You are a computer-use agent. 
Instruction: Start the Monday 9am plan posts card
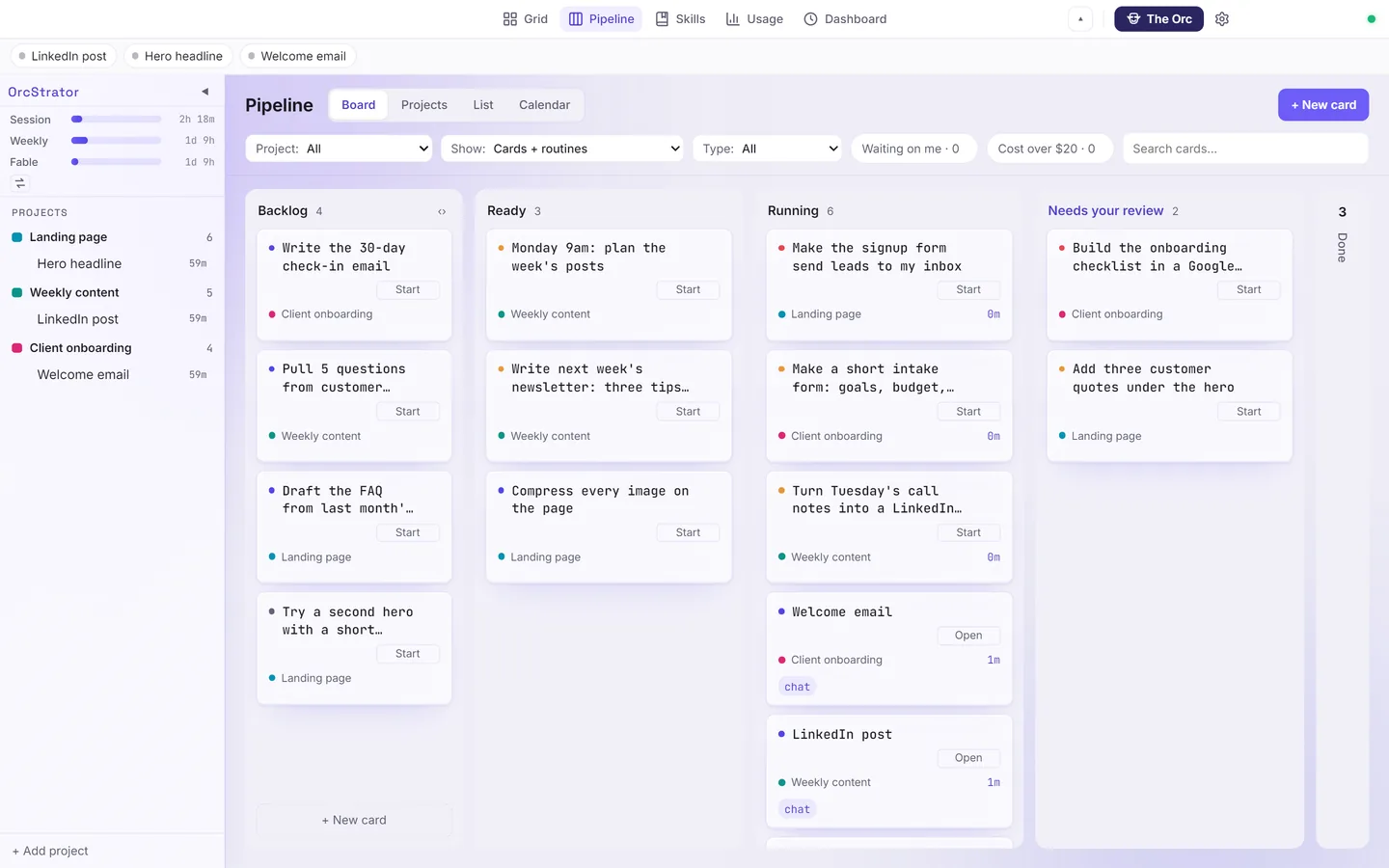pyautogui.click(x=689, y=289)
